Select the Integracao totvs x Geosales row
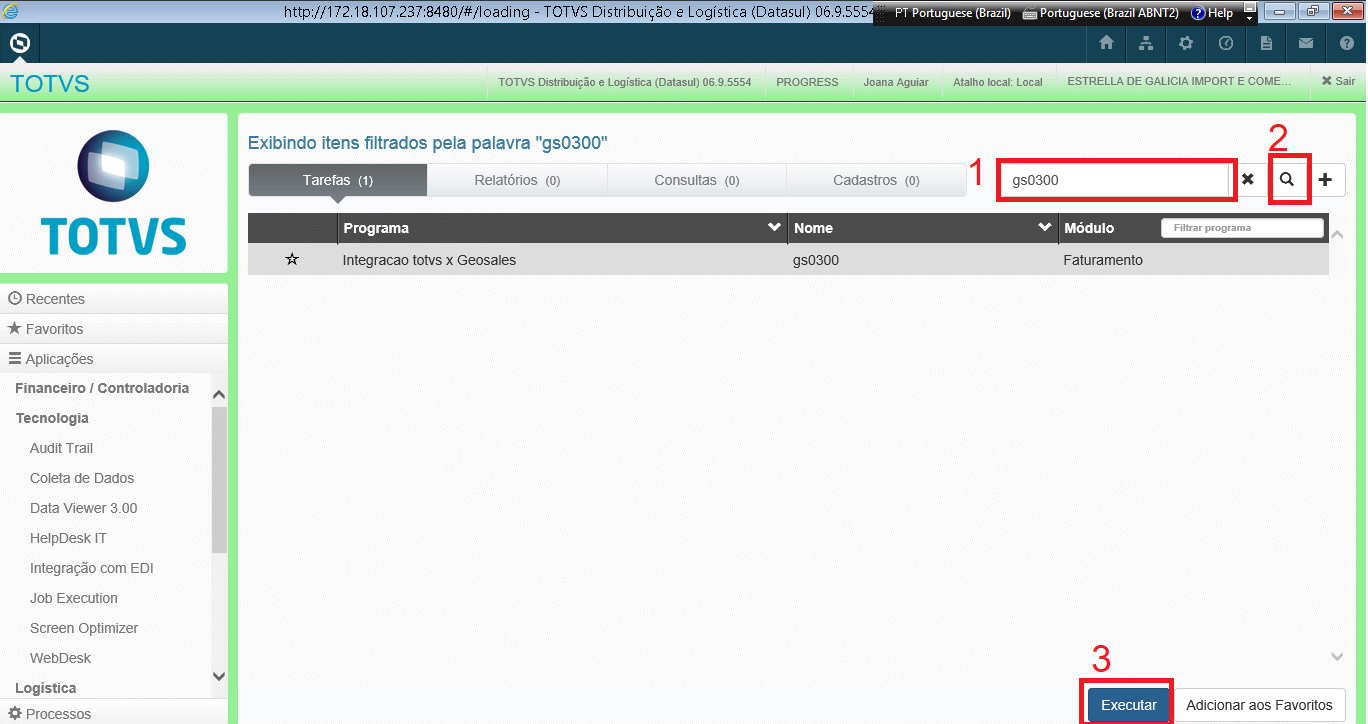 click(x=788, y=260)
